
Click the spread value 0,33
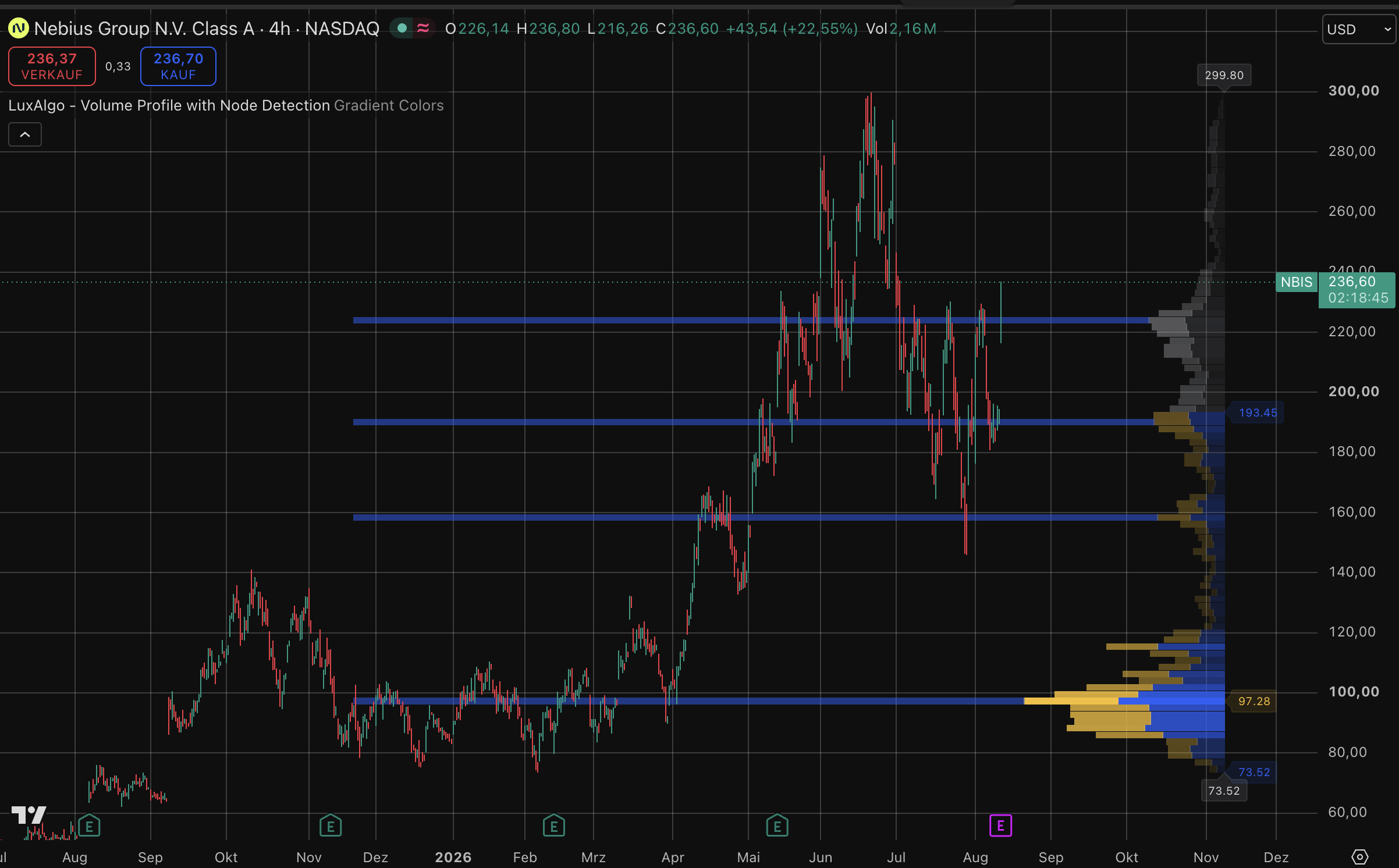[x=118, y=66]
